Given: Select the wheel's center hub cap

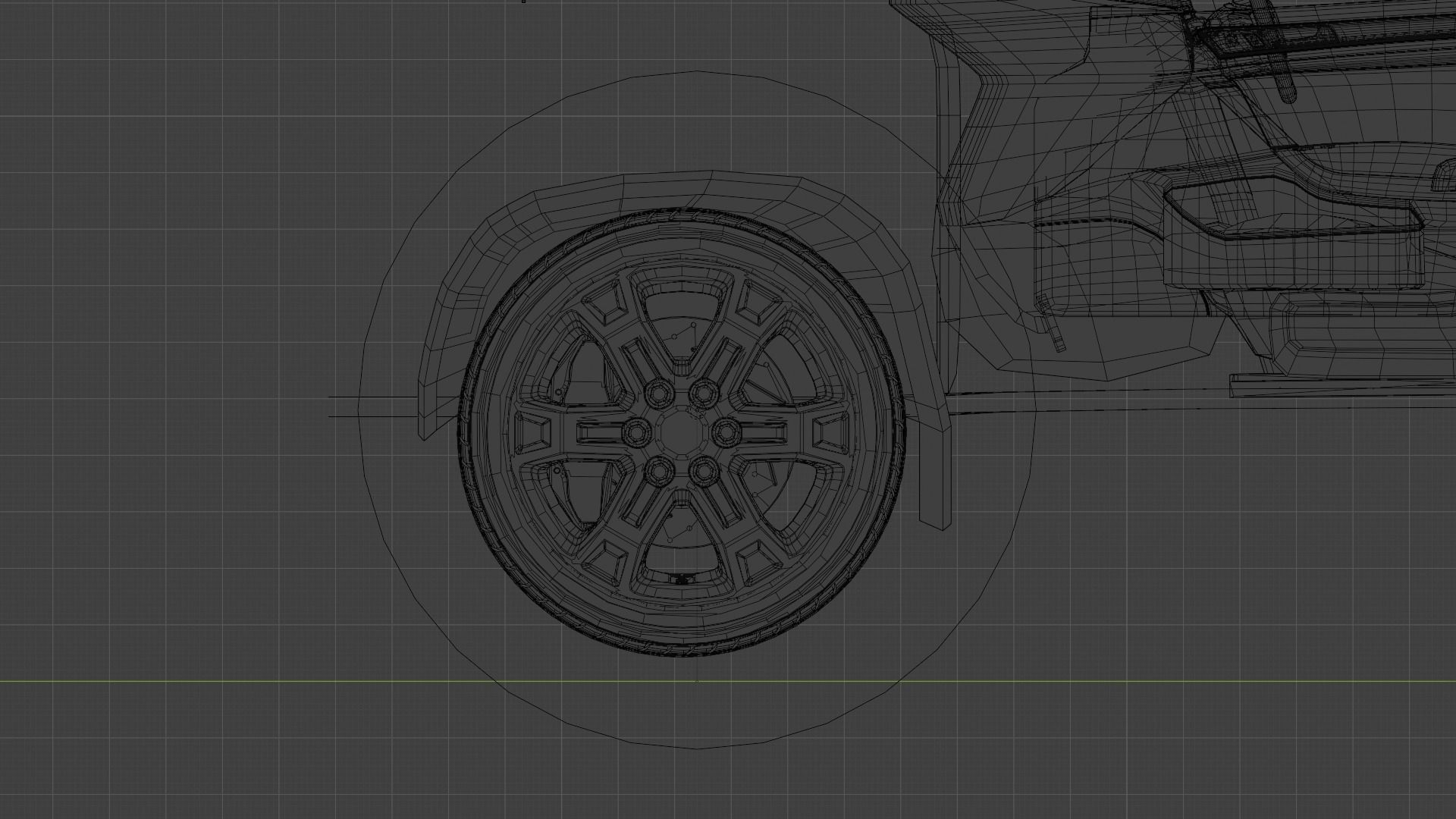Looking at the screenshot, I should [681, 432].
